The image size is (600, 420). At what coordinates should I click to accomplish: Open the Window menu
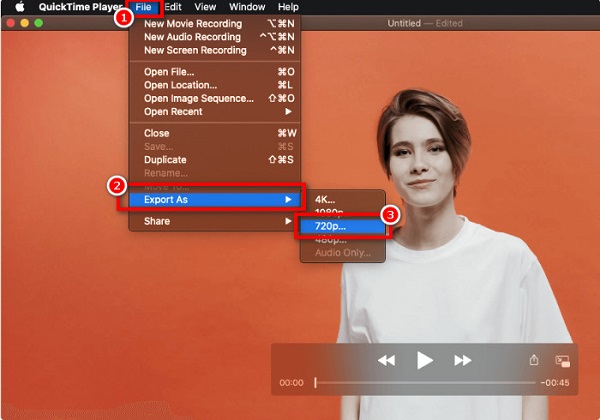point(247,7)
